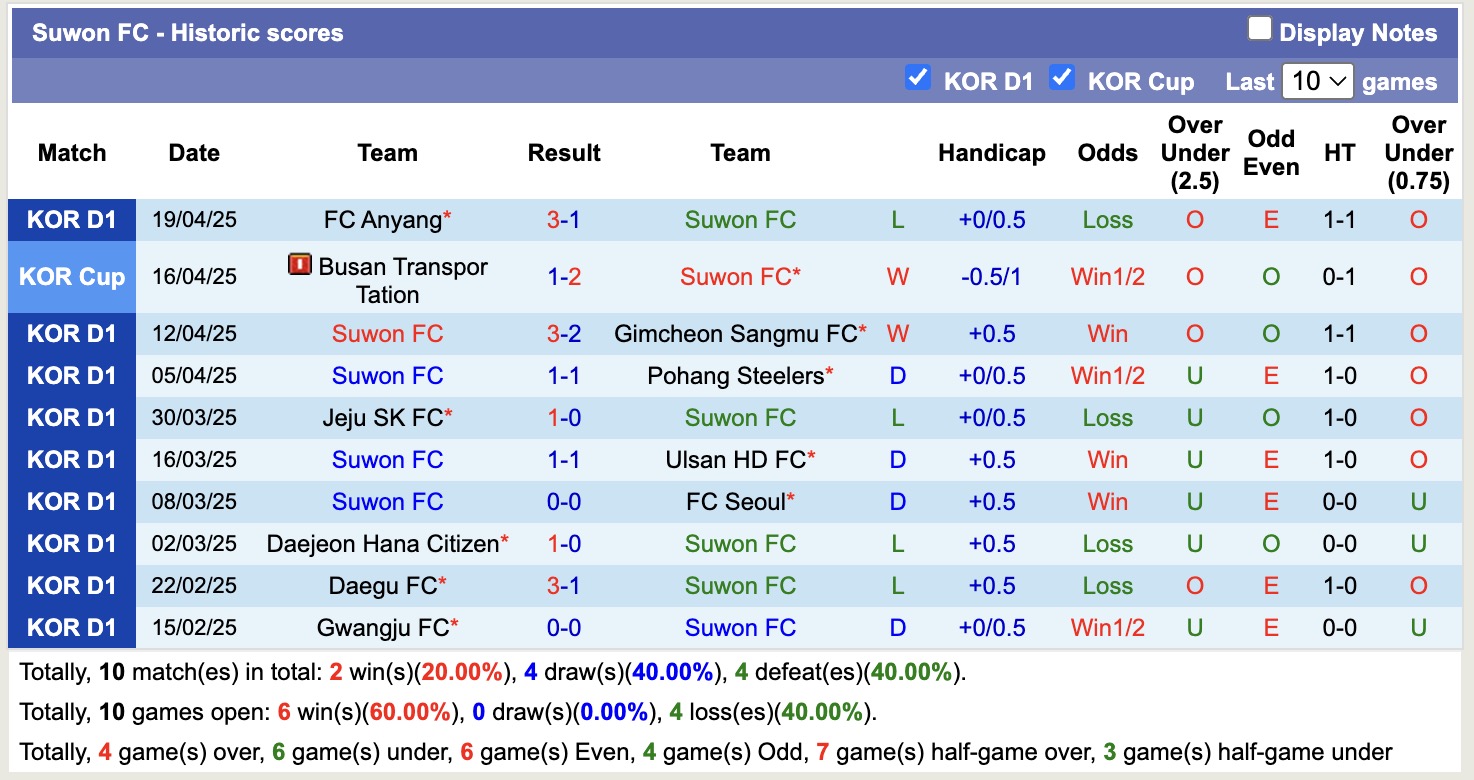This screenshot has height=780, width=1474.
Task: Open FC Anyang team page
Action: 381,219
